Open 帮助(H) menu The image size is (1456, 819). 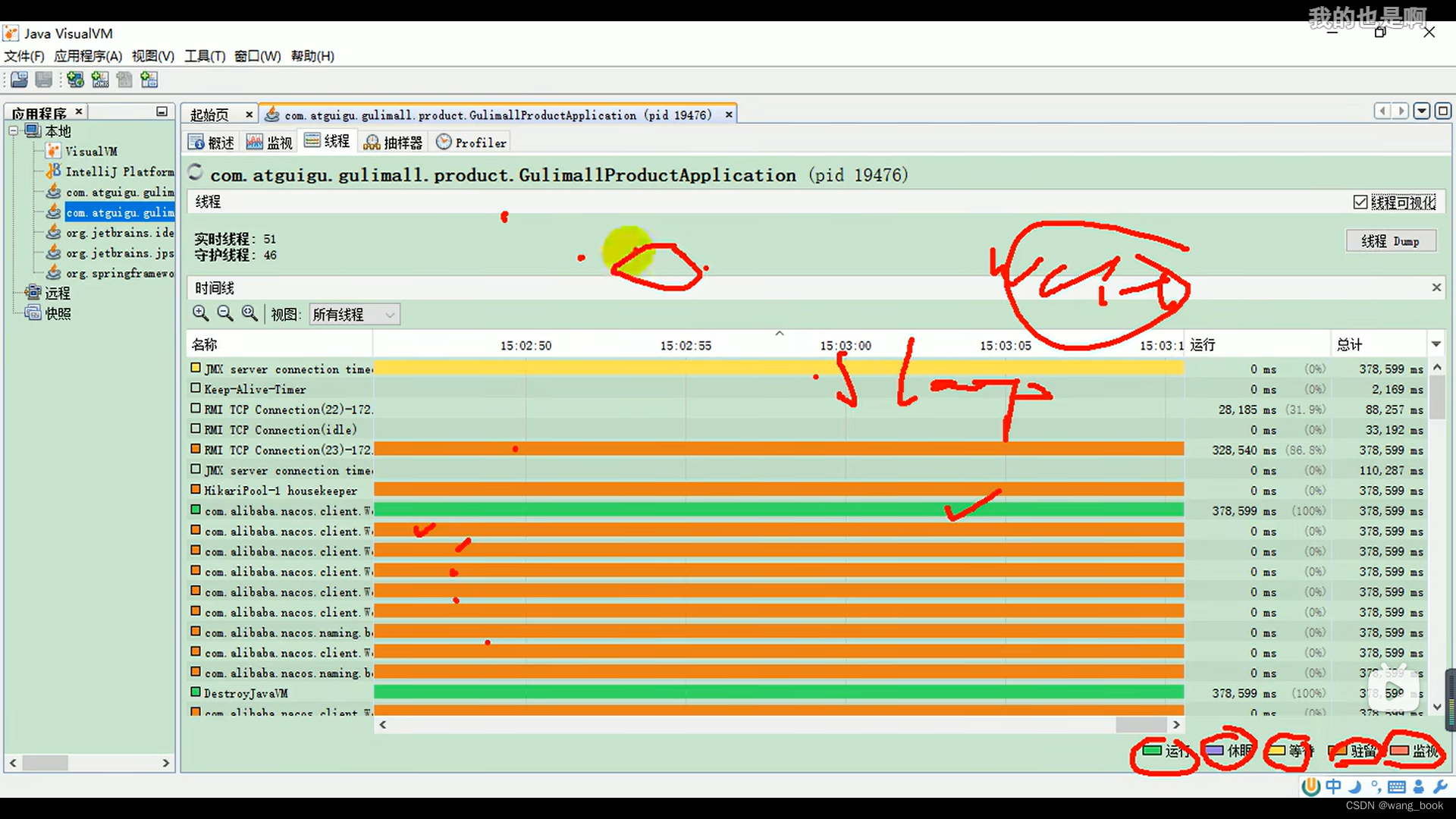[x=312, y=56]
